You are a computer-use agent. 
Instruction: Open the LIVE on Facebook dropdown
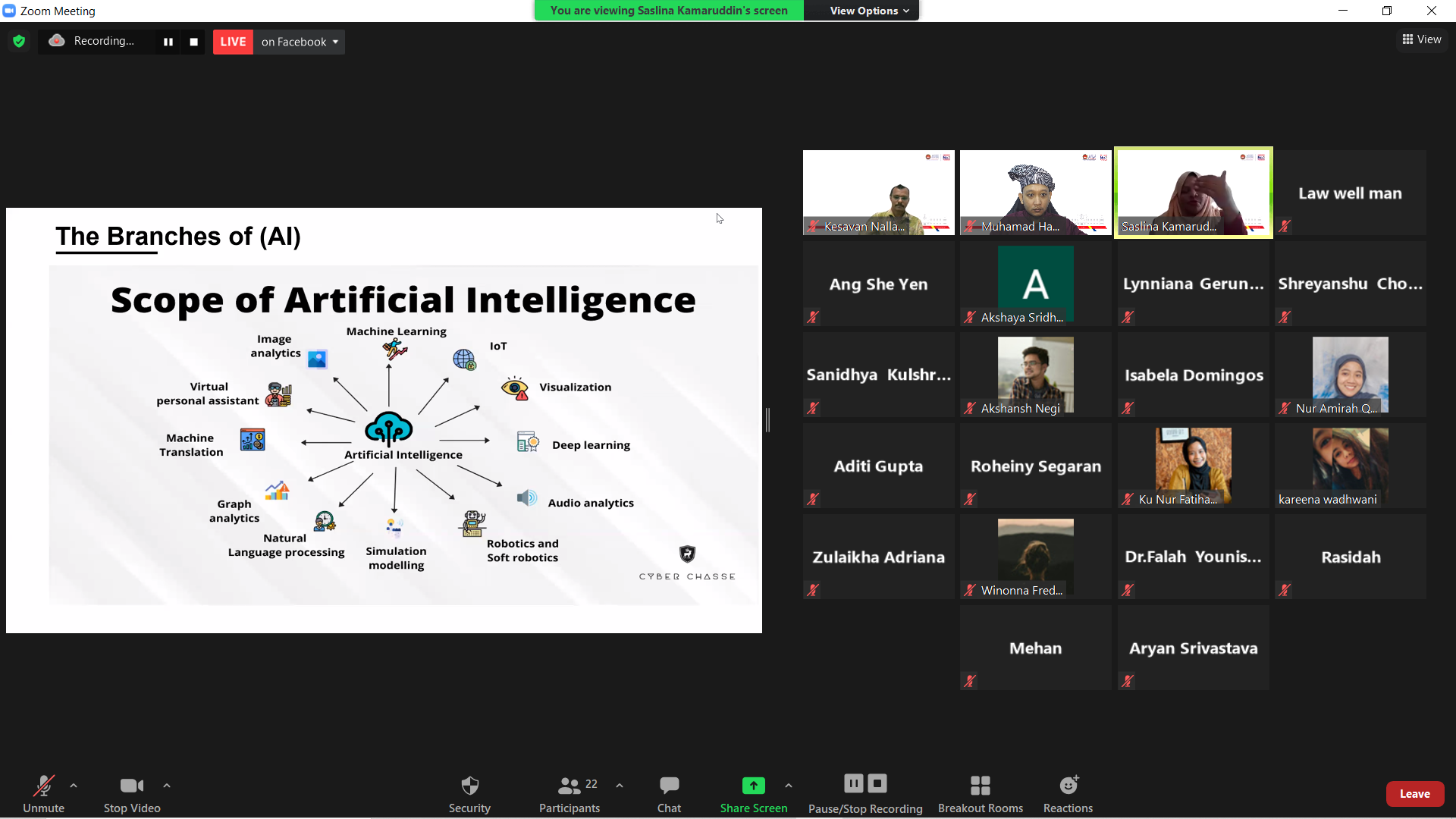300,42
